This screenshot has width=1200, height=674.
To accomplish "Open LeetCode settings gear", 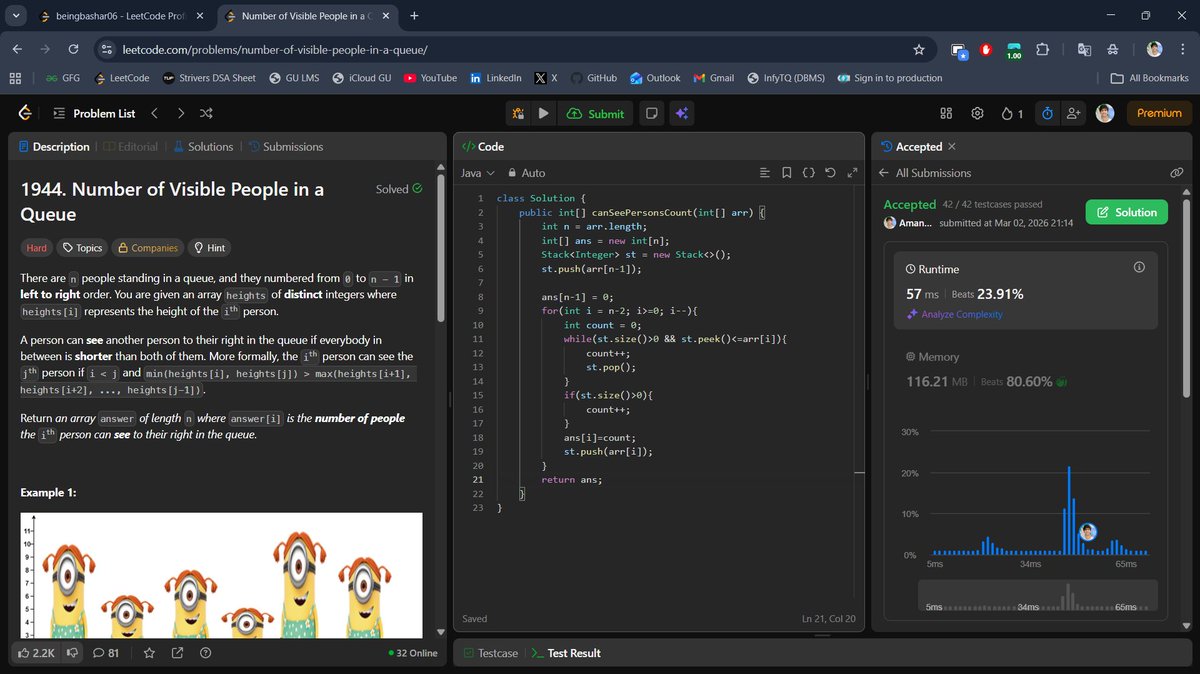I will click(x=977, y=113).
